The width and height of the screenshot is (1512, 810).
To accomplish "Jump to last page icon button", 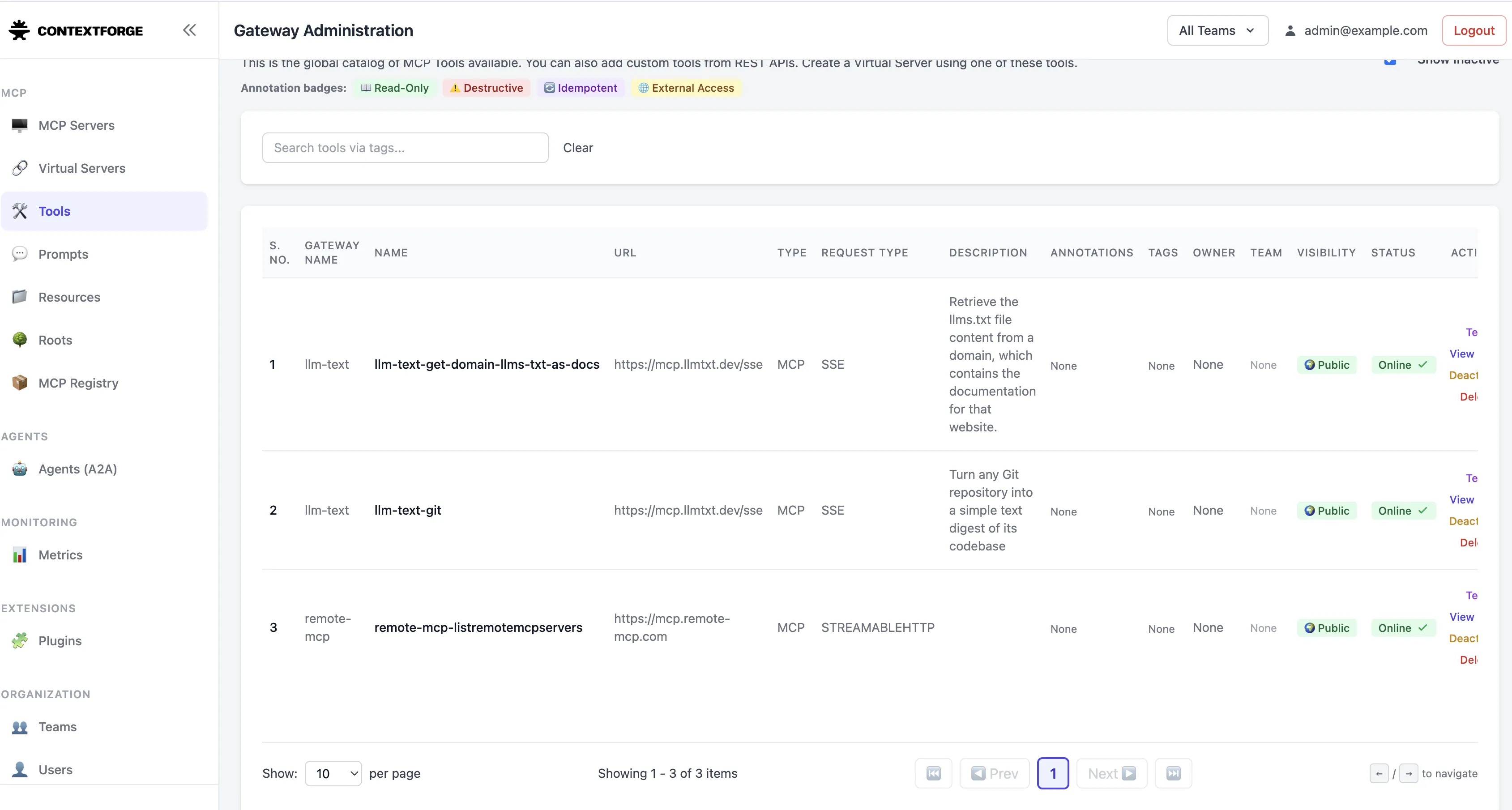I will 1173,773.
